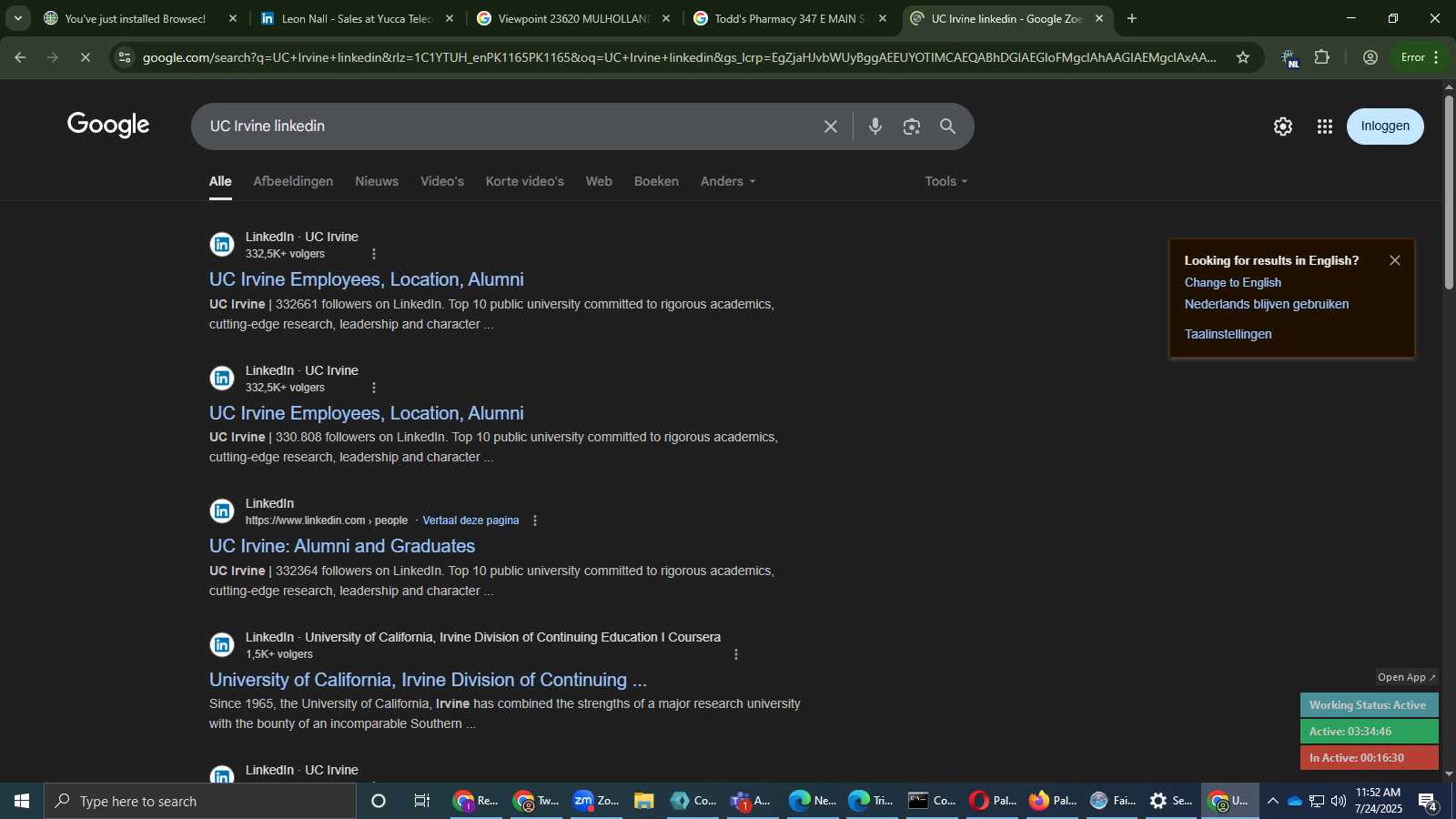
Task: Click Nederlands blijven gebruiken link
Action: pos(1267,305)
